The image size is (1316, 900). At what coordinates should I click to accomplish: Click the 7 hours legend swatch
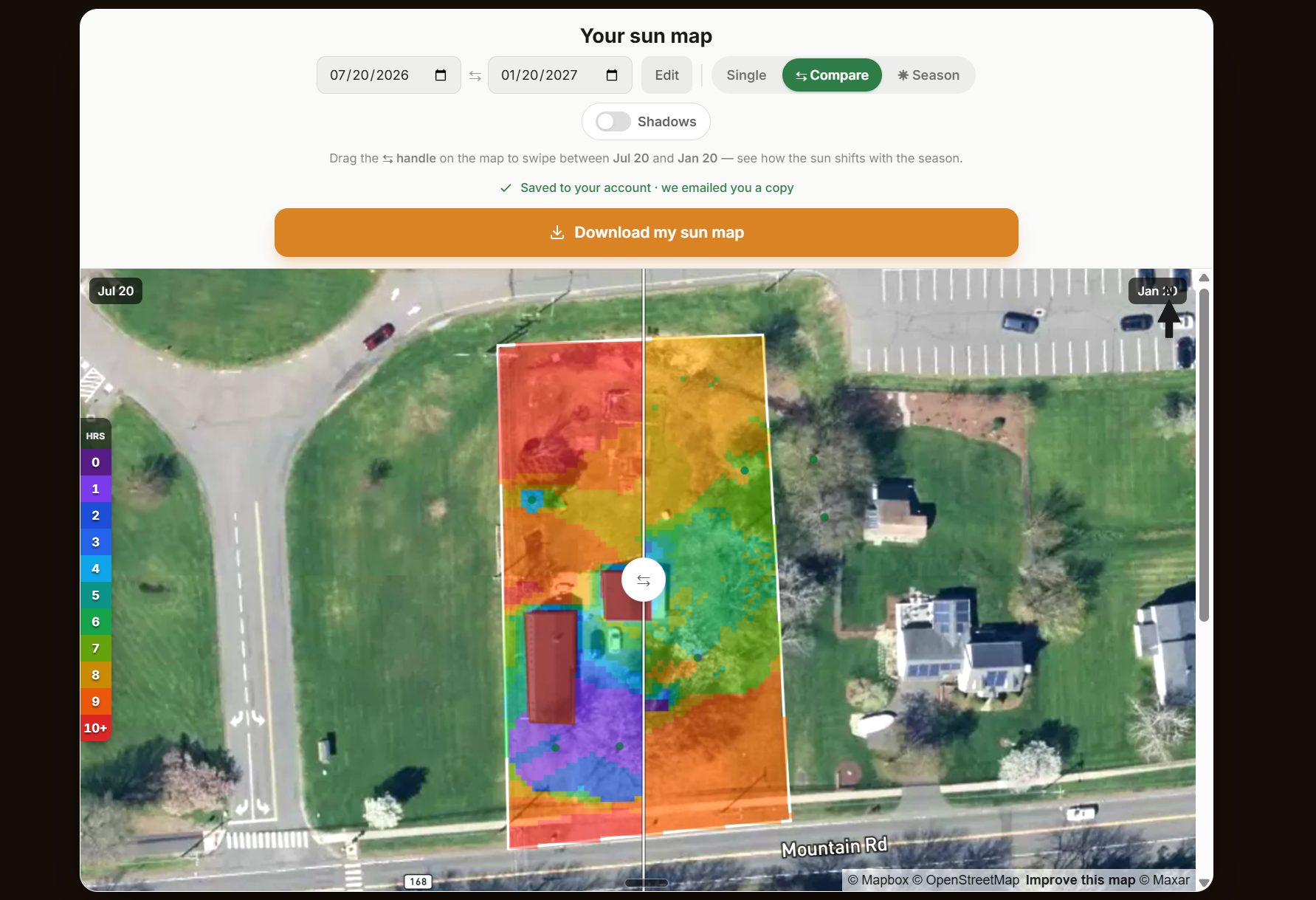tap(96, 648)
